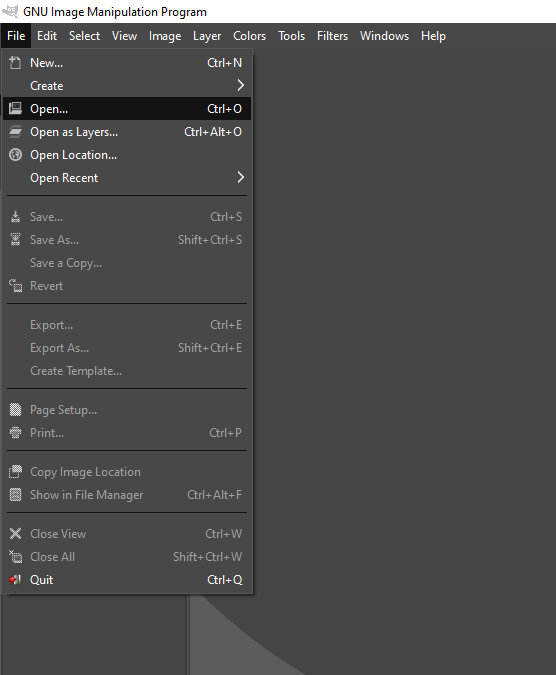Click the Save As icon
The width and height of the screenshot is (556, 675).
click(x=15, y=239)
